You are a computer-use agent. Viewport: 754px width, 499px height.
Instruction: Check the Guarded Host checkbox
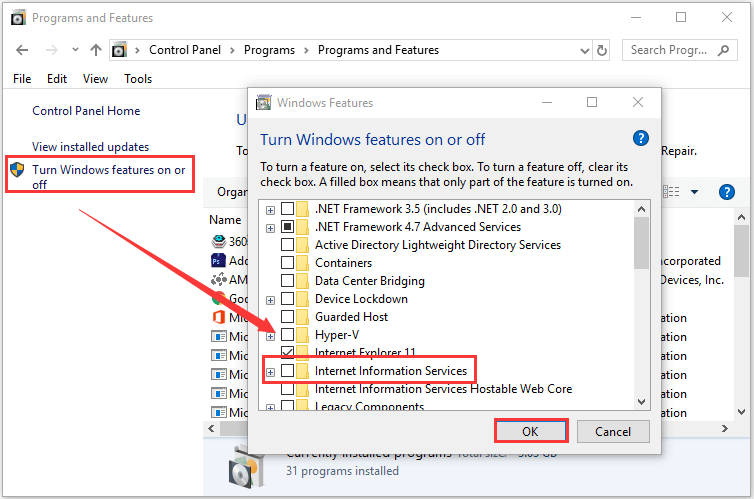[288, 317]
